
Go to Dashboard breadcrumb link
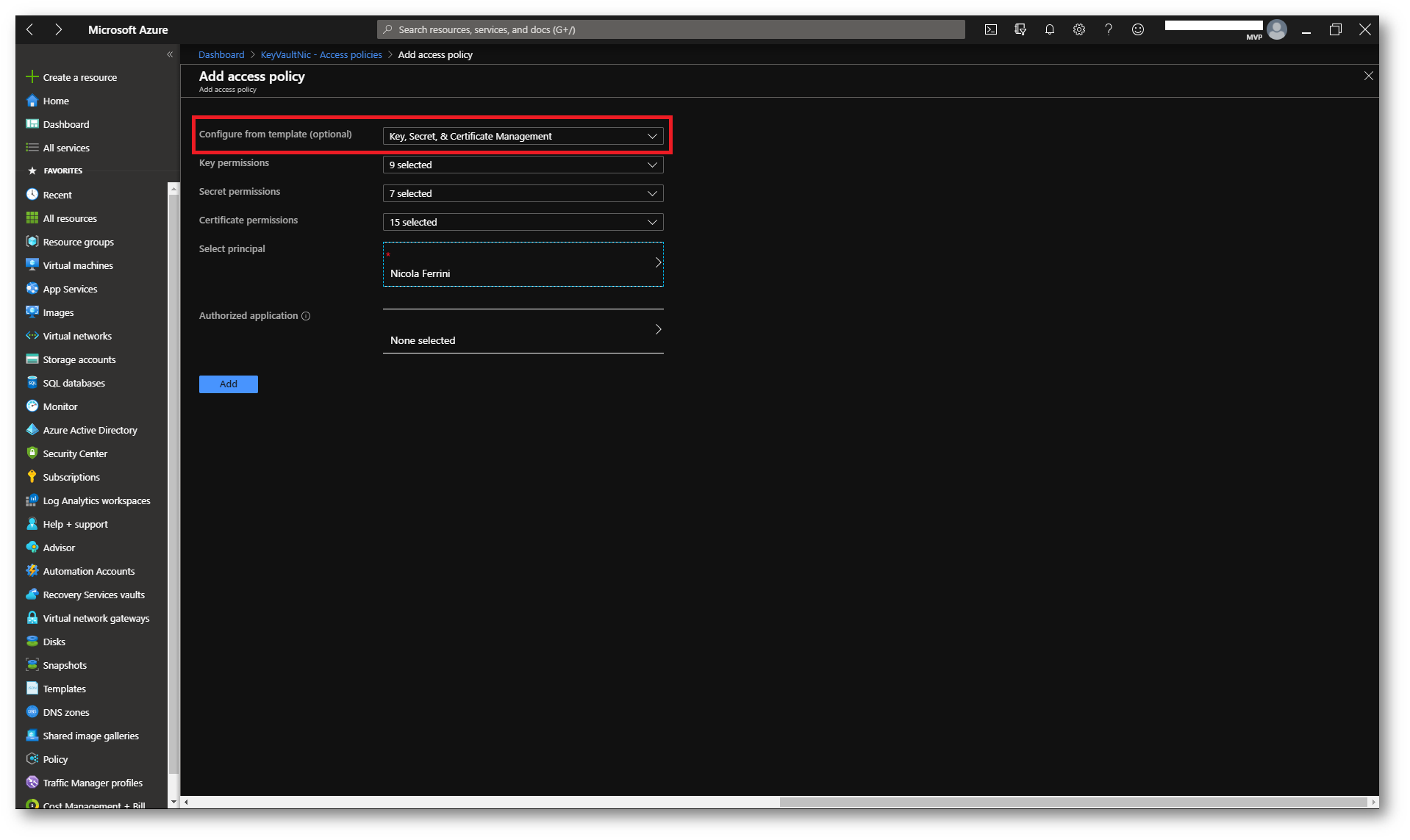pos(221,54)
